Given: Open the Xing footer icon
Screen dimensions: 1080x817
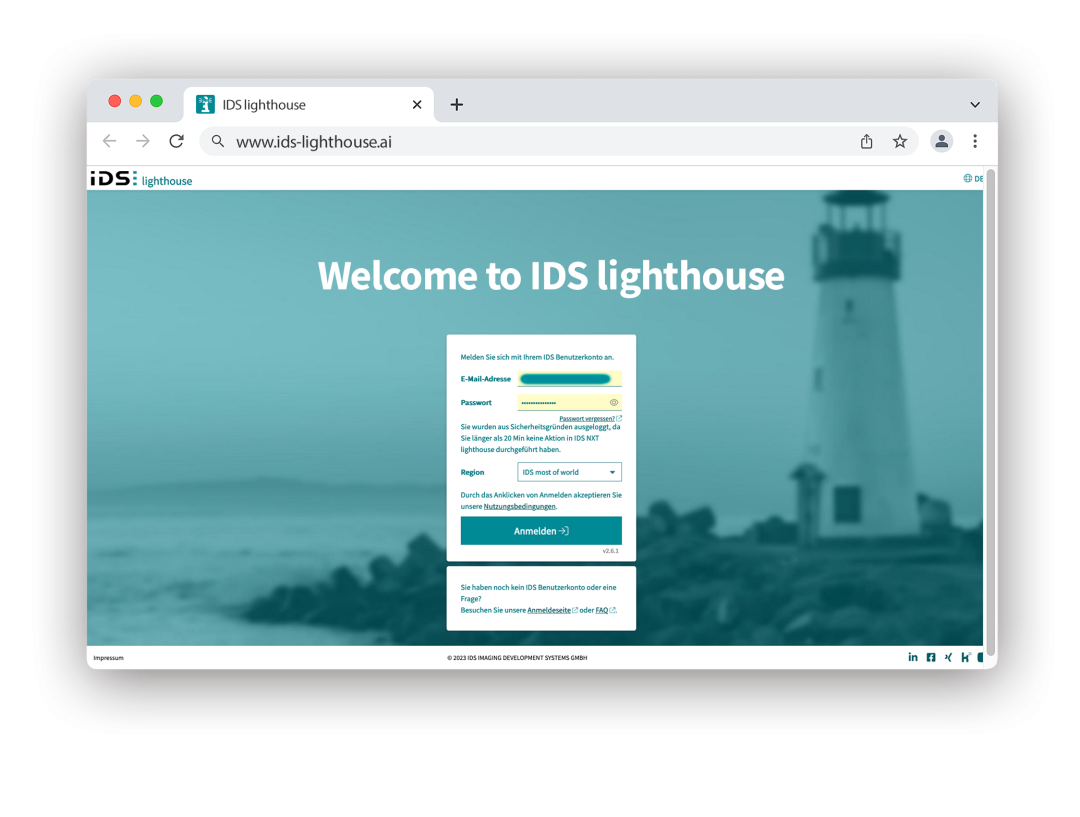Looking at the screenshot, I should pyautogui.click(x=948, y=657).
